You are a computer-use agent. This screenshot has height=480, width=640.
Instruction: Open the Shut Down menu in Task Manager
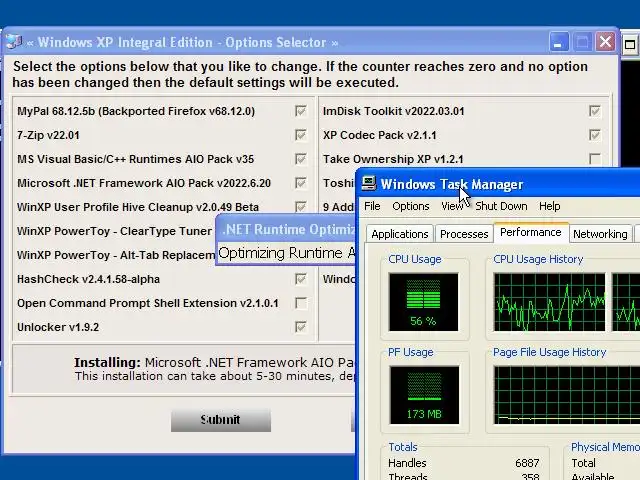pos(501,206)
